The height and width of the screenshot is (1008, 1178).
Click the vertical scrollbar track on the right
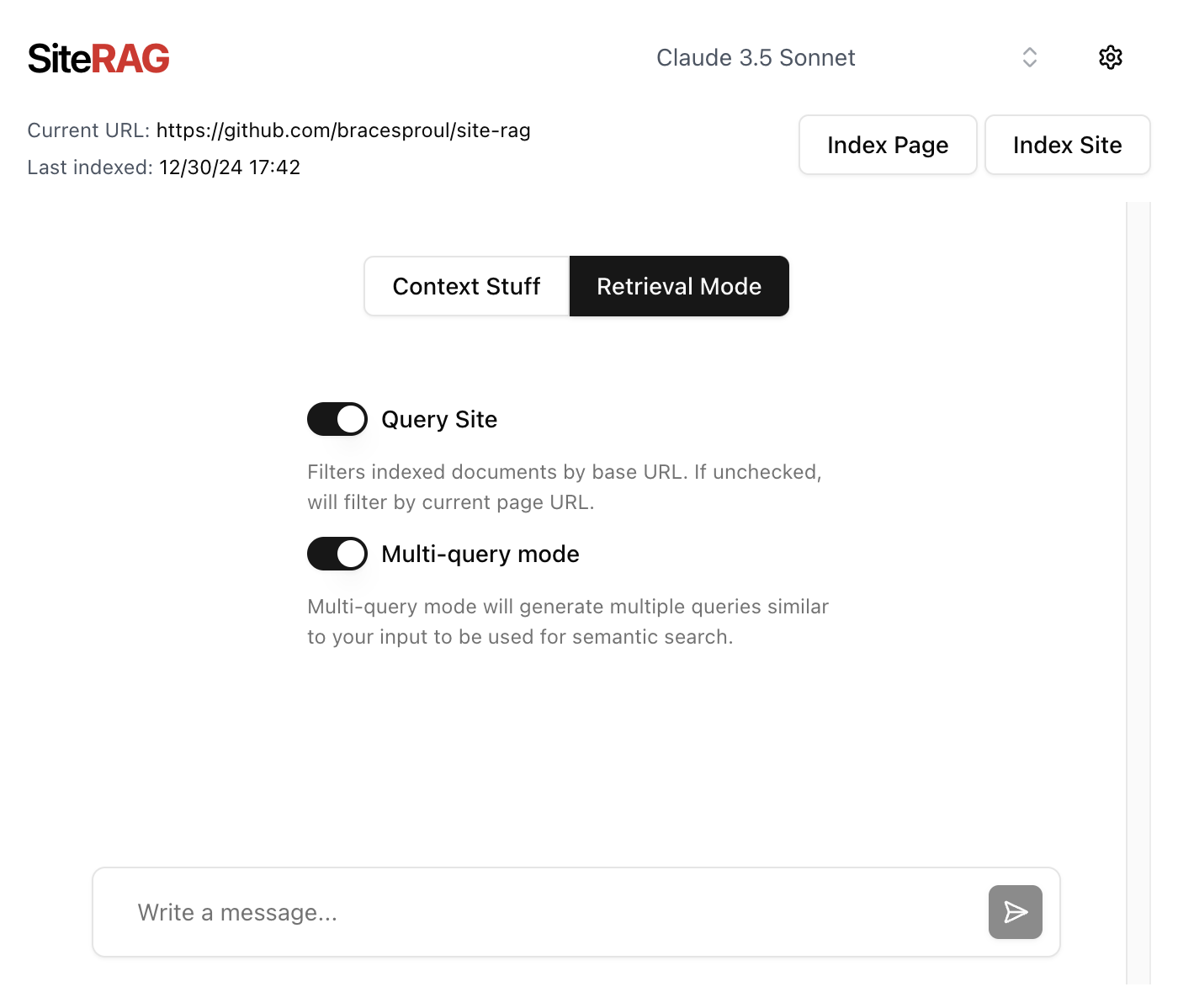point(1138,592)
